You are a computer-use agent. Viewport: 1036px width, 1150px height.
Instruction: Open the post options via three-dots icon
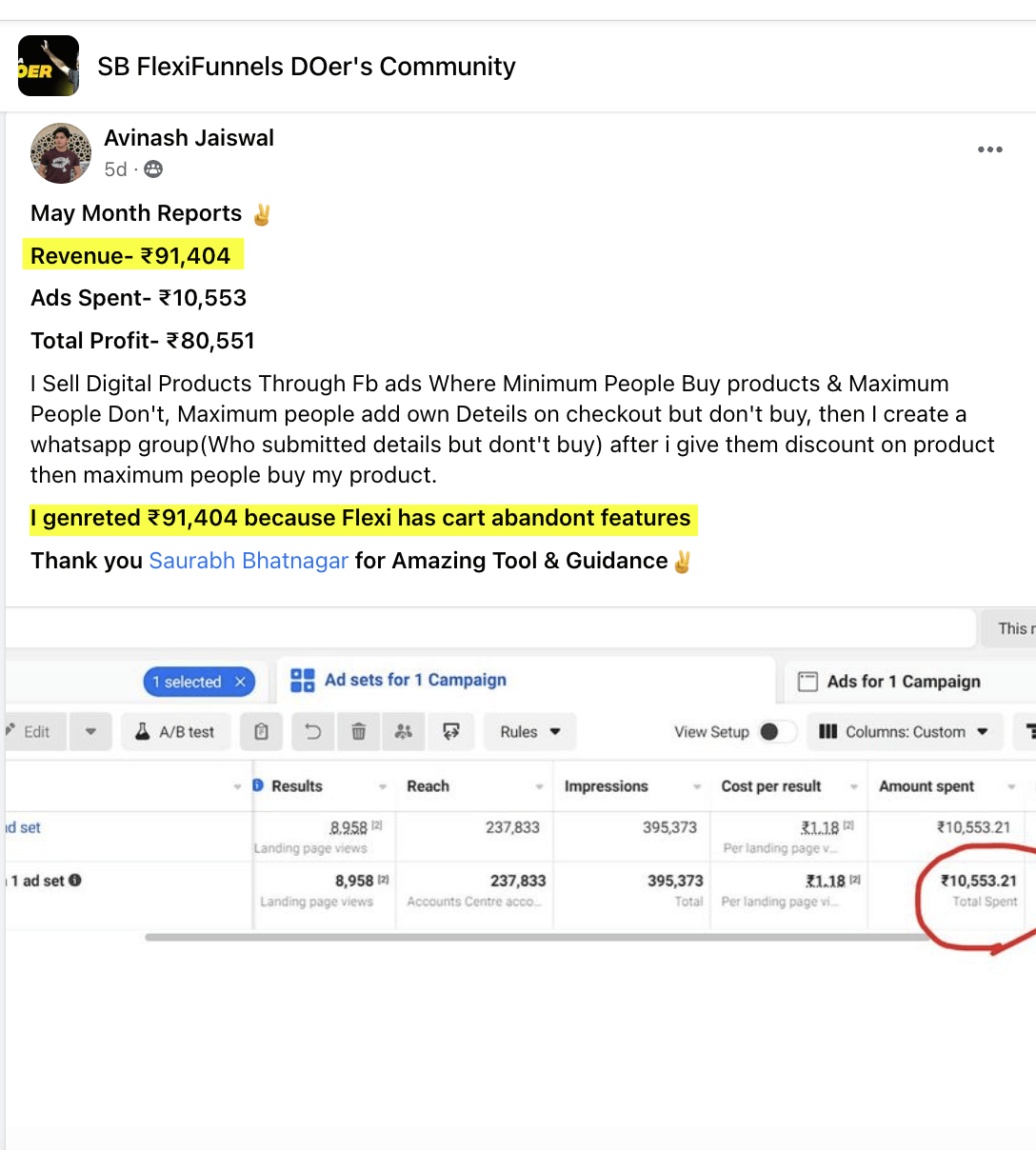point(989,149)
